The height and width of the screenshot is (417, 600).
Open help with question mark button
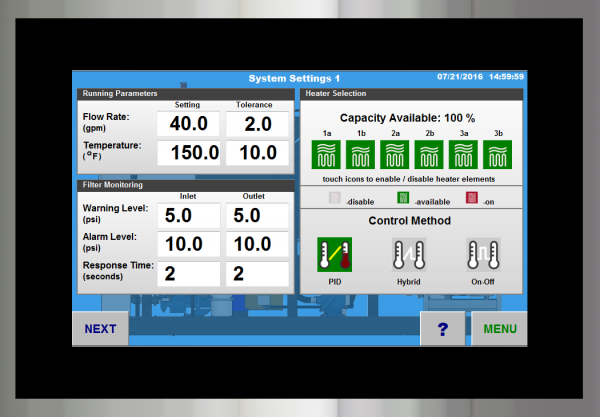[443, 328]
